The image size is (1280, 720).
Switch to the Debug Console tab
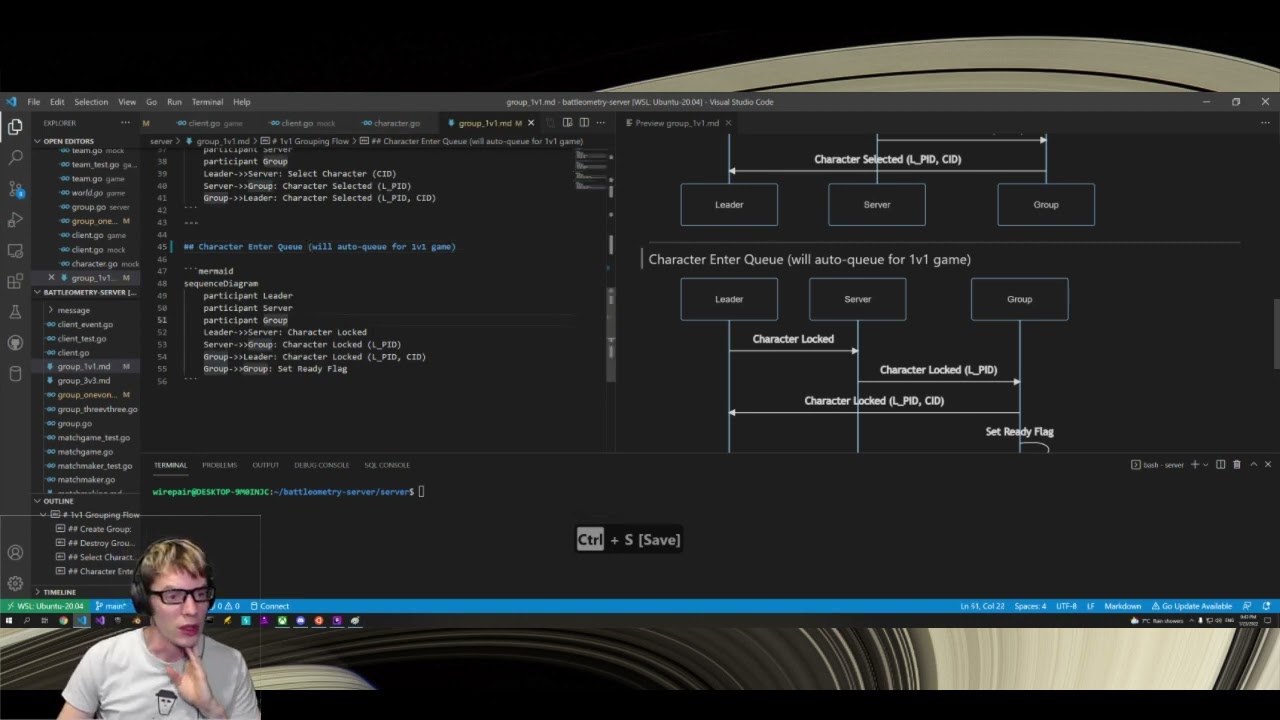(321, 465)
